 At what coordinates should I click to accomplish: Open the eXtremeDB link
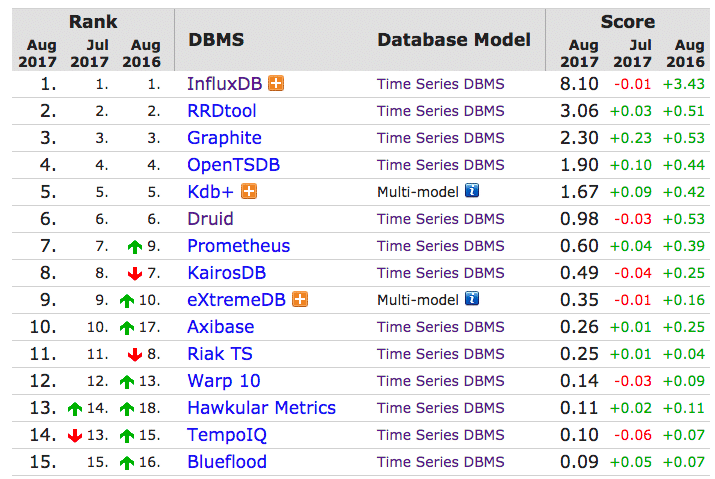pyautogui.click(x=236, y=300)
